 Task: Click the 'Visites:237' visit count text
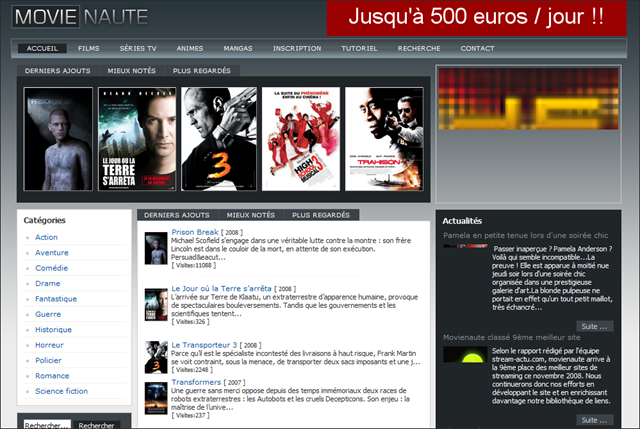tap(190, 415)
